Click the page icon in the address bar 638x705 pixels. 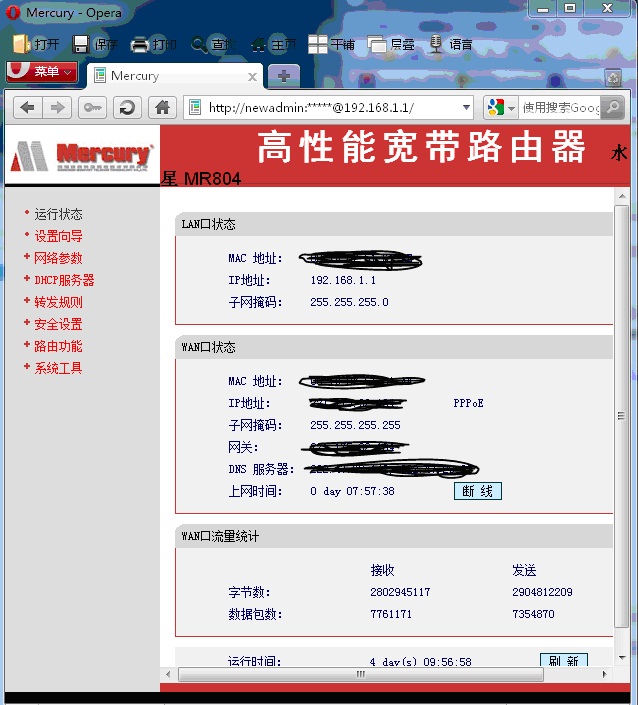pos(195,107)
